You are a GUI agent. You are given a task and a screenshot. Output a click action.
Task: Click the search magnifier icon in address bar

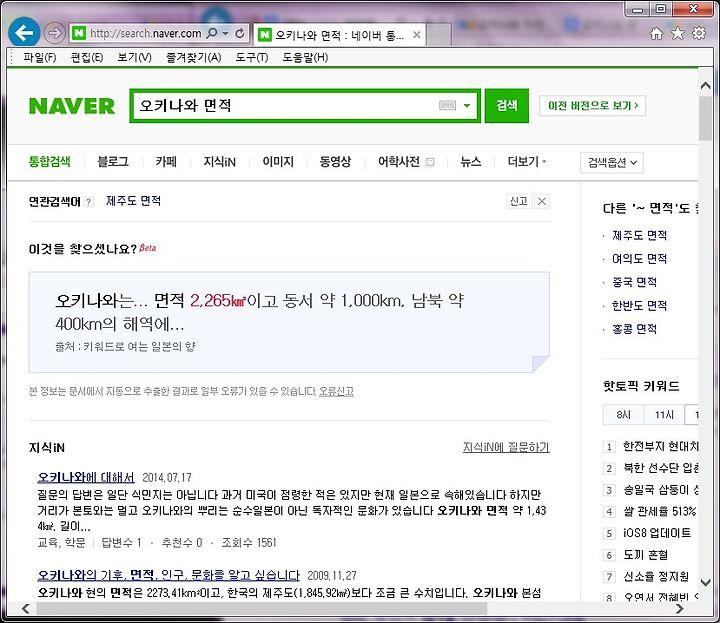point(212,33)
